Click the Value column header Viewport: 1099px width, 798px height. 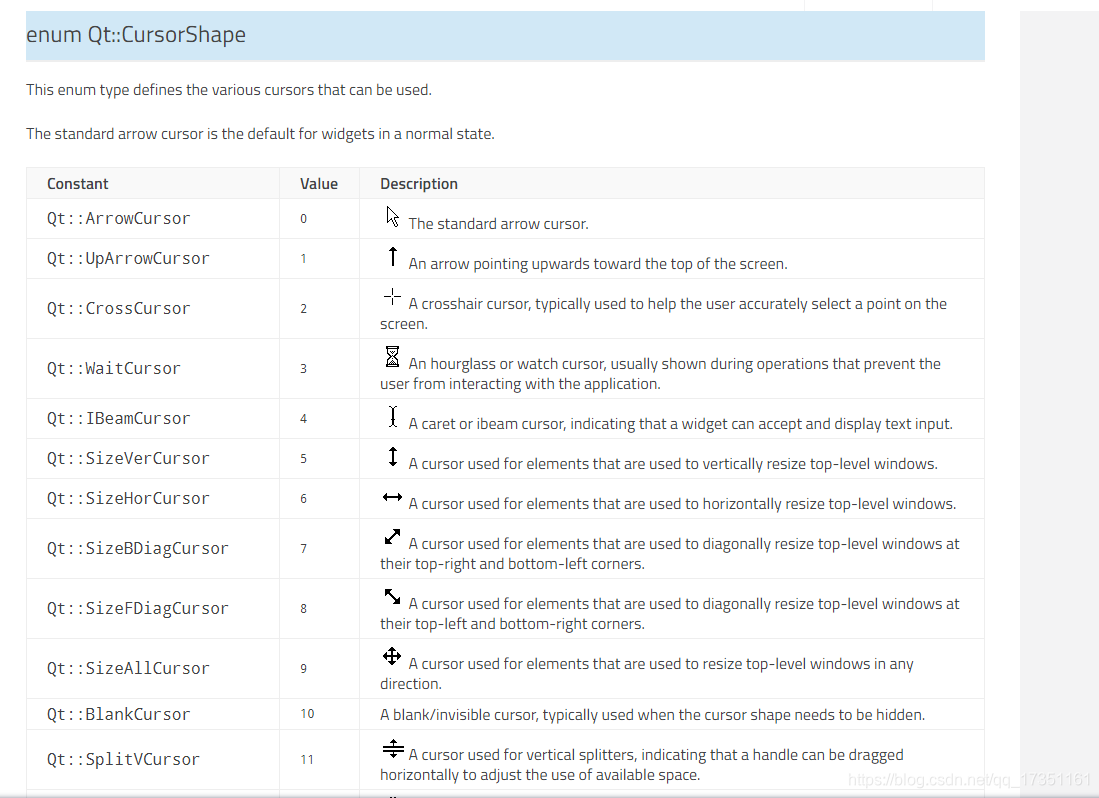click(x=319, y=184)
